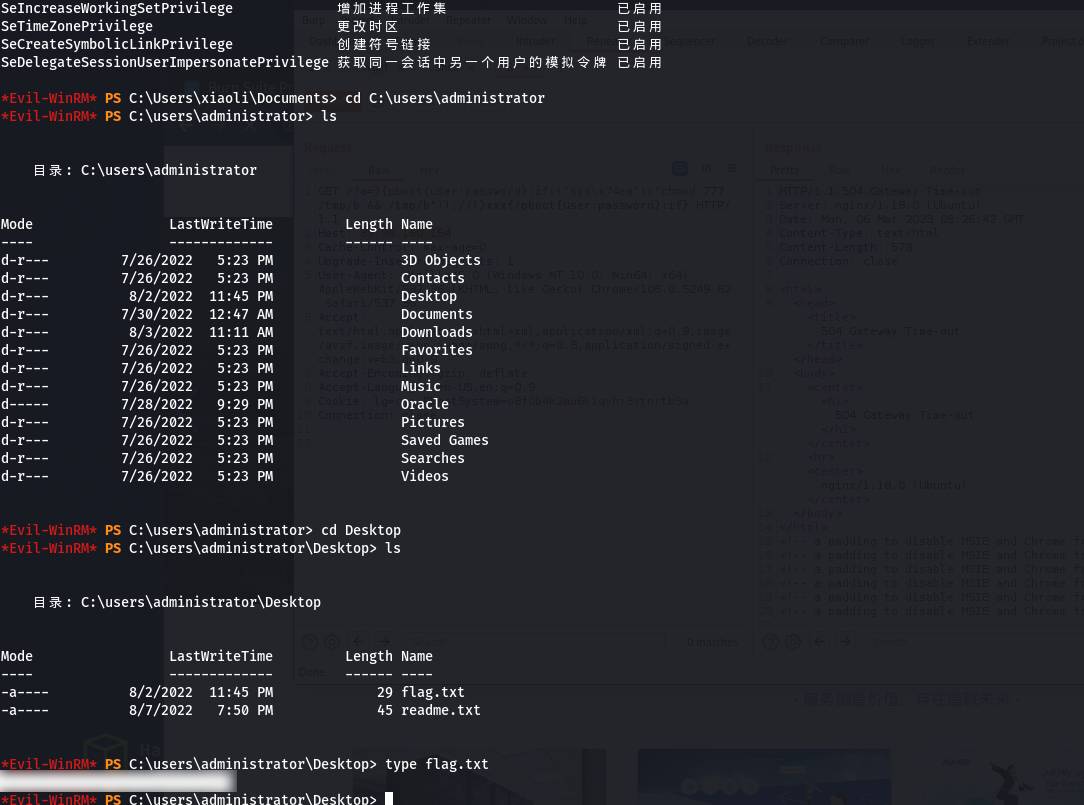Click the Links directory entry

pos(420,368)
